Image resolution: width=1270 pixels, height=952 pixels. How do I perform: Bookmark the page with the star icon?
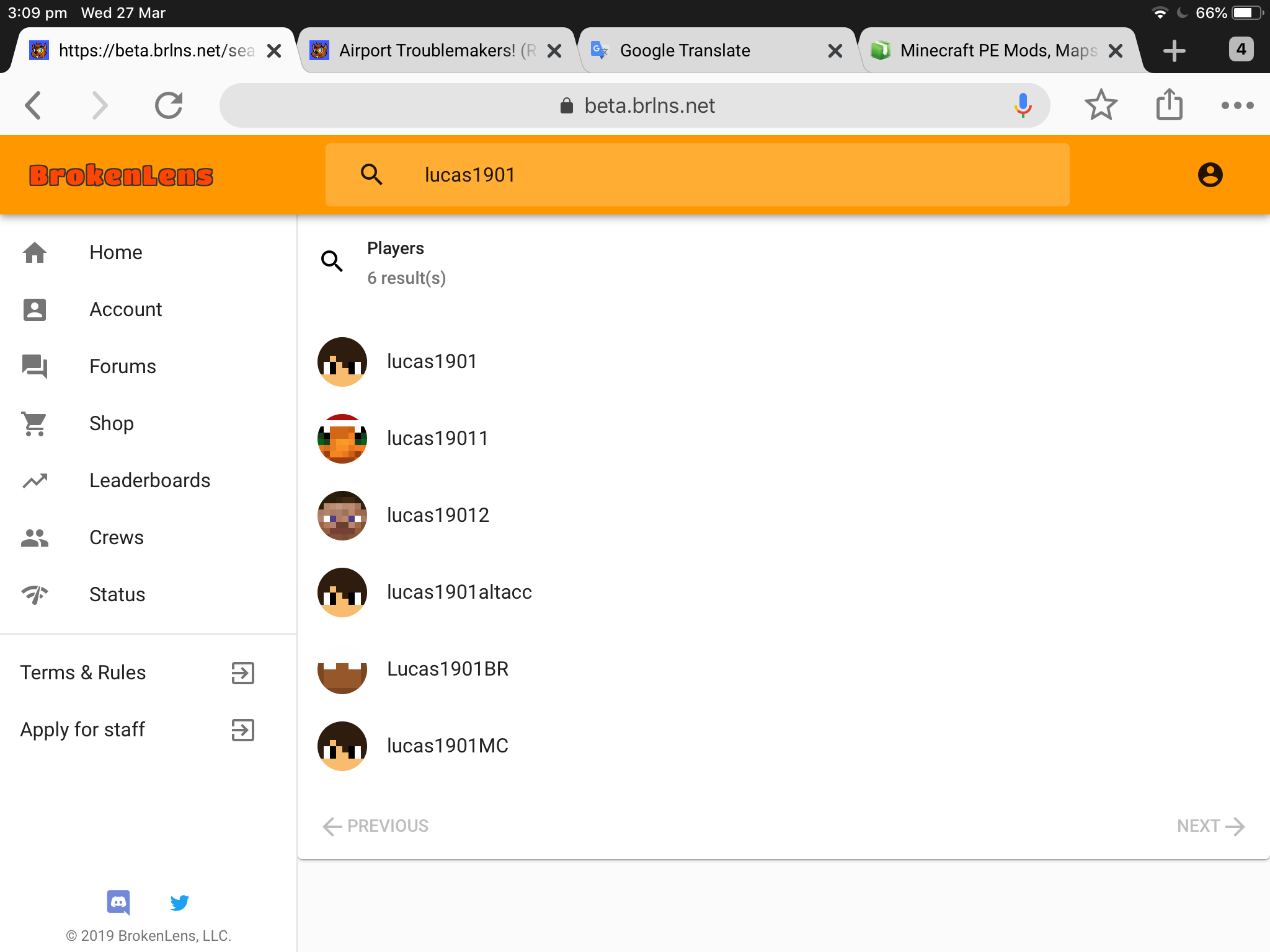(x=1101, y=105)
